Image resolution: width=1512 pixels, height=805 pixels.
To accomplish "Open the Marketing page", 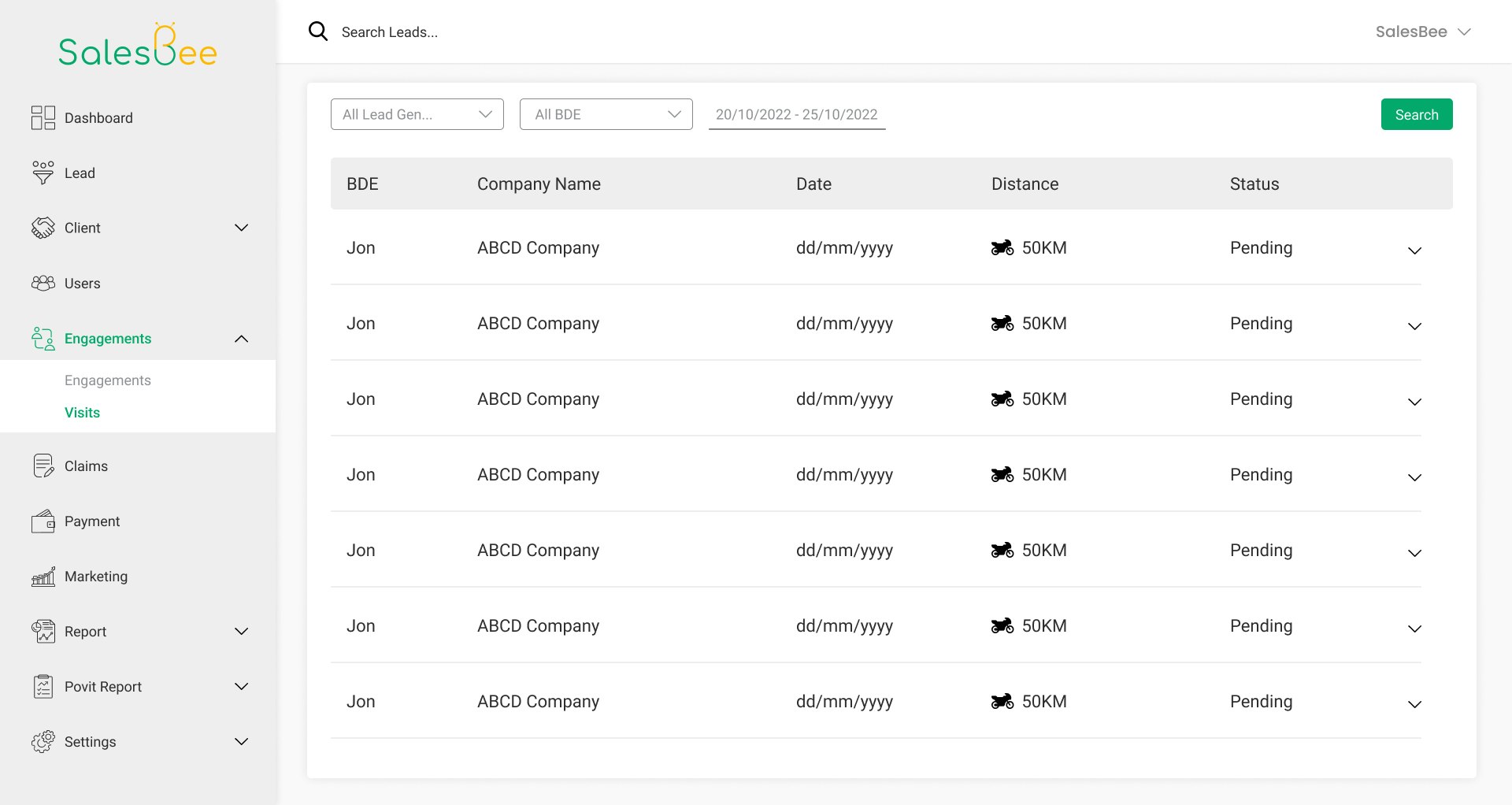I will point(96,577).
